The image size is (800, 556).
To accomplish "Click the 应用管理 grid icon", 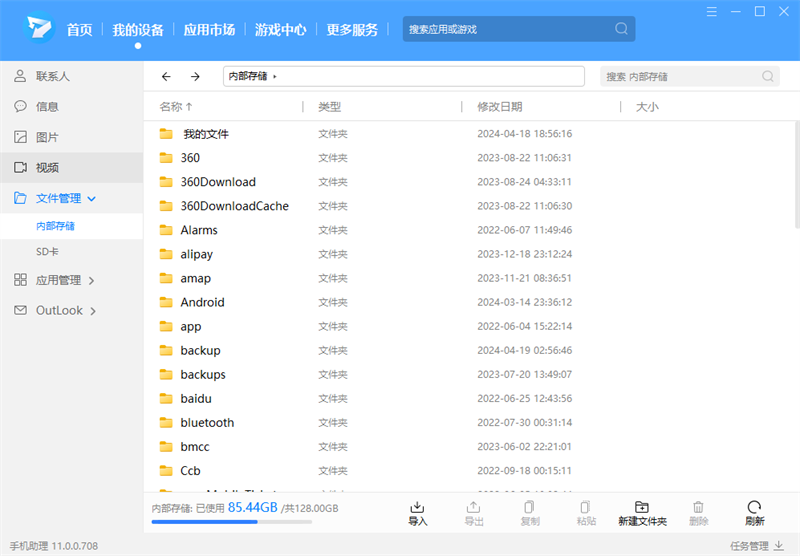I will (x=20, y=280).
